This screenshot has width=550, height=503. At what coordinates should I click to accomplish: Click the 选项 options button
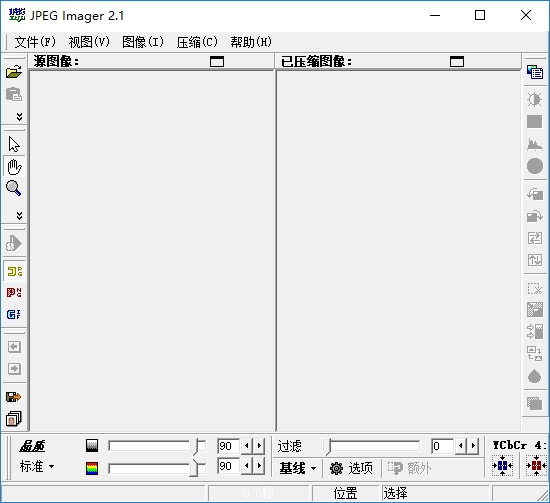[x=351, y=468]
